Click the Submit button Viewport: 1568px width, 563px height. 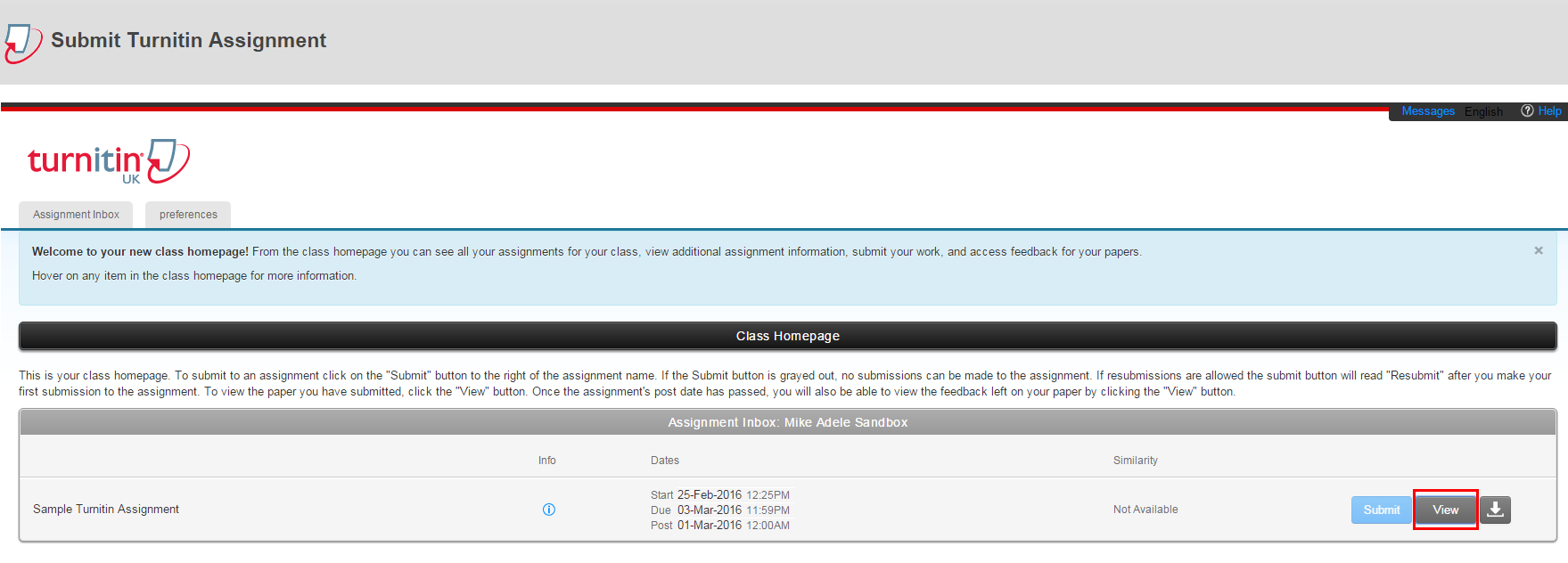click(1382, 510)
